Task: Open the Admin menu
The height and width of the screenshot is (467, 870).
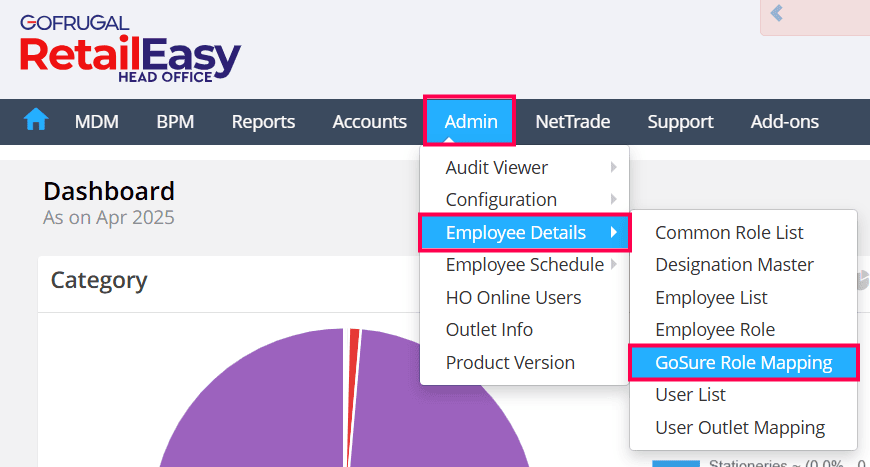Action: coord(470,122)
